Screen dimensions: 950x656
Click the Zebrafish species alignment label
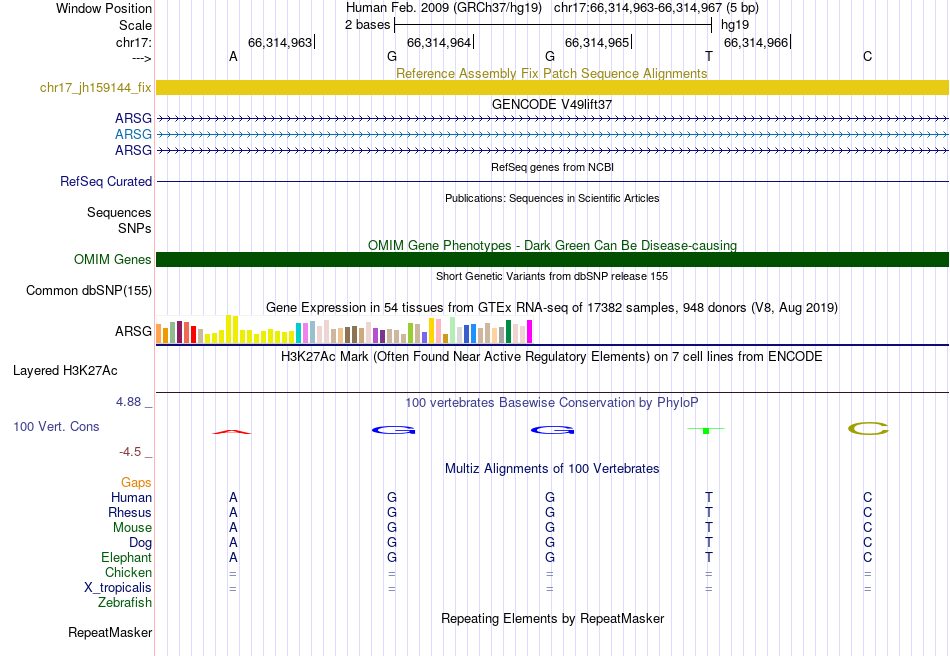(125, 603)
